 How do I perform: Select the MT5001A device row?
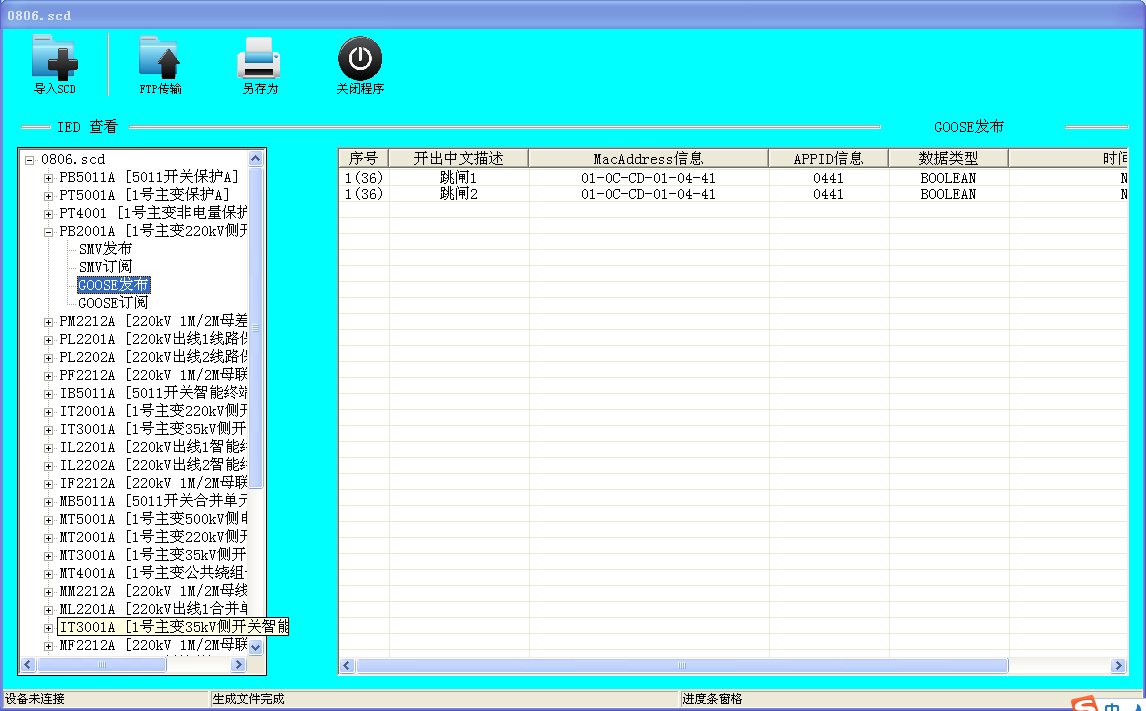[x=153, y=519]
